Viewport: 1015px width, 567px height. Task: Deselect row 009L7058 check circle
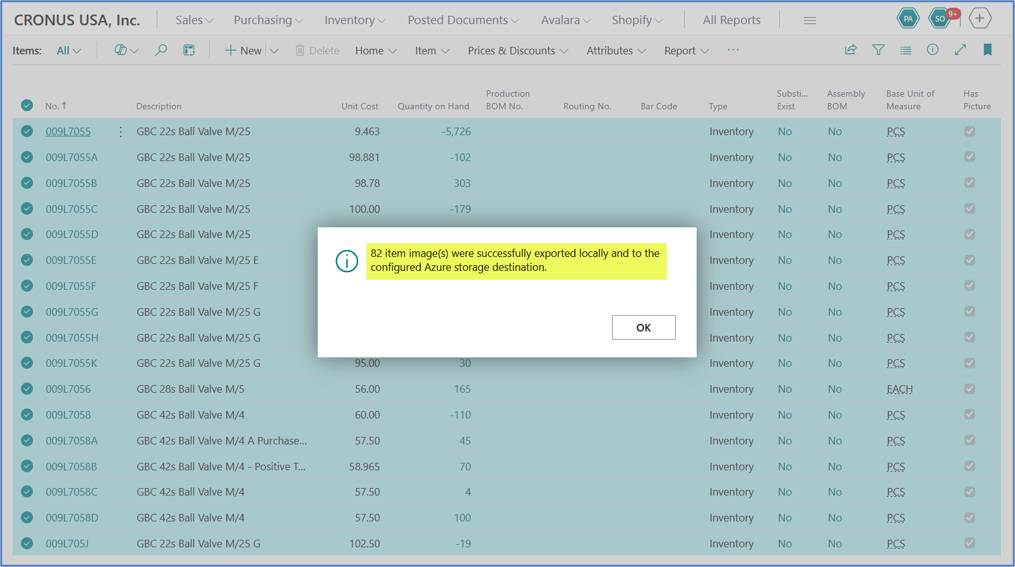27,414
